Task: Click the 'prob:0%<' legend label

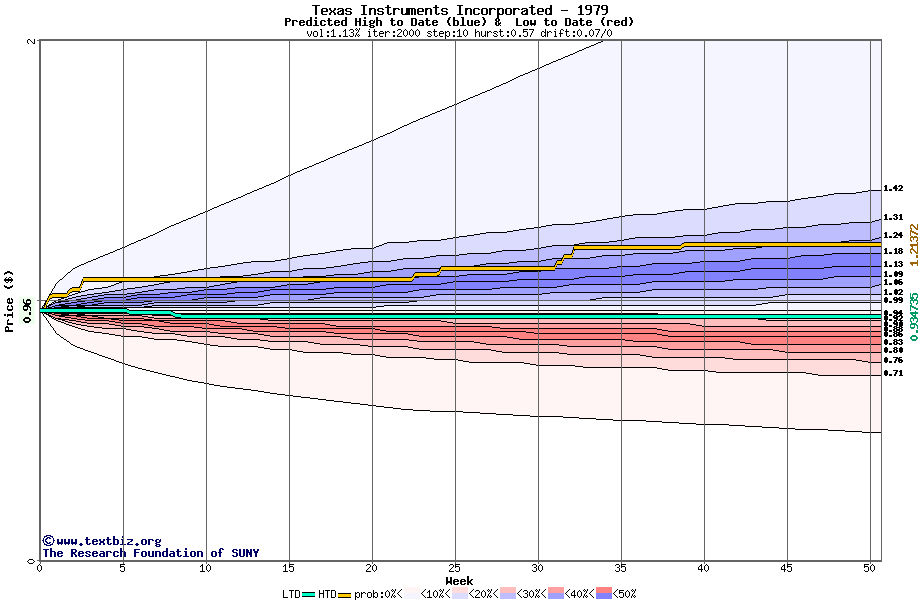Action: click(x=378, y=594)
